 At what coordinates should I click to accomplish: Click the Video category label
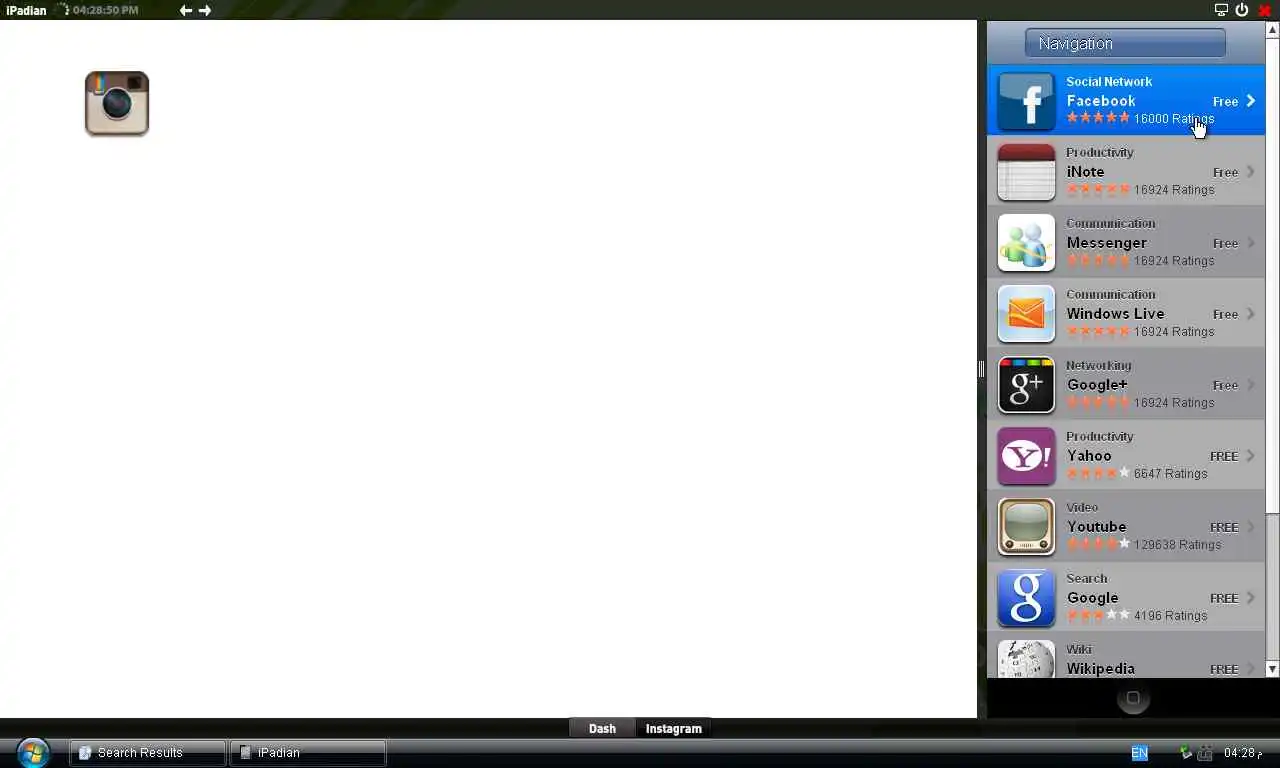pyautogui.click(x=1082, y=507)
